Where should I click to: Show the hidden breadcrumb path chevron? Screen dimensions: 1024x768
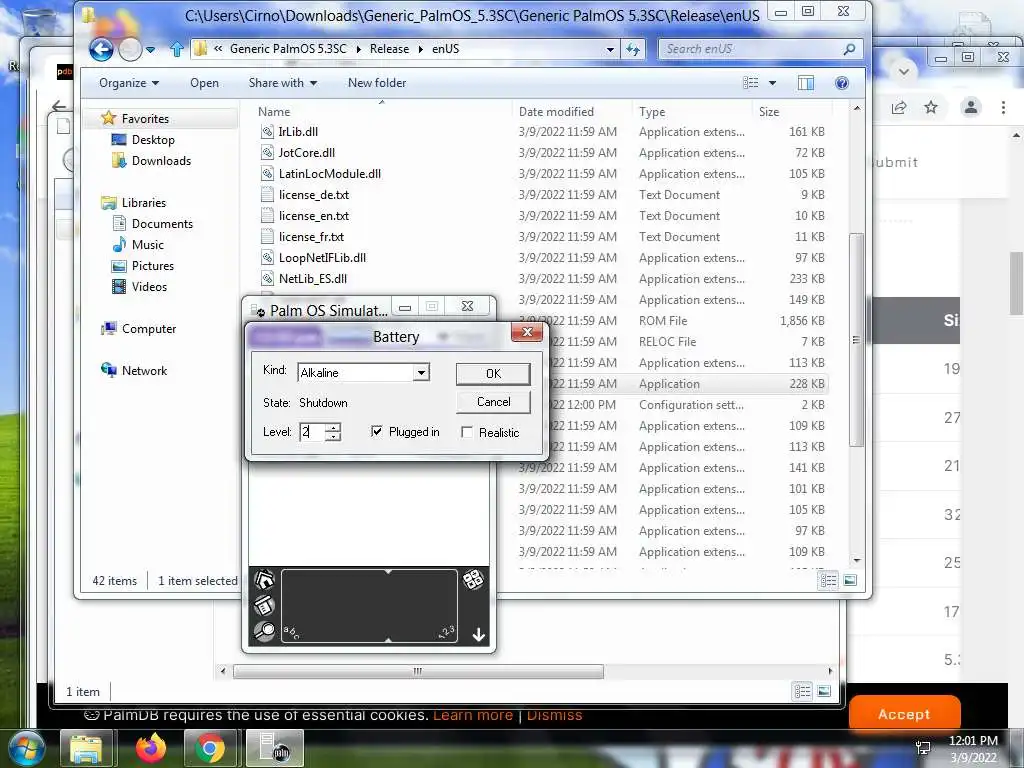click(218, 49)
